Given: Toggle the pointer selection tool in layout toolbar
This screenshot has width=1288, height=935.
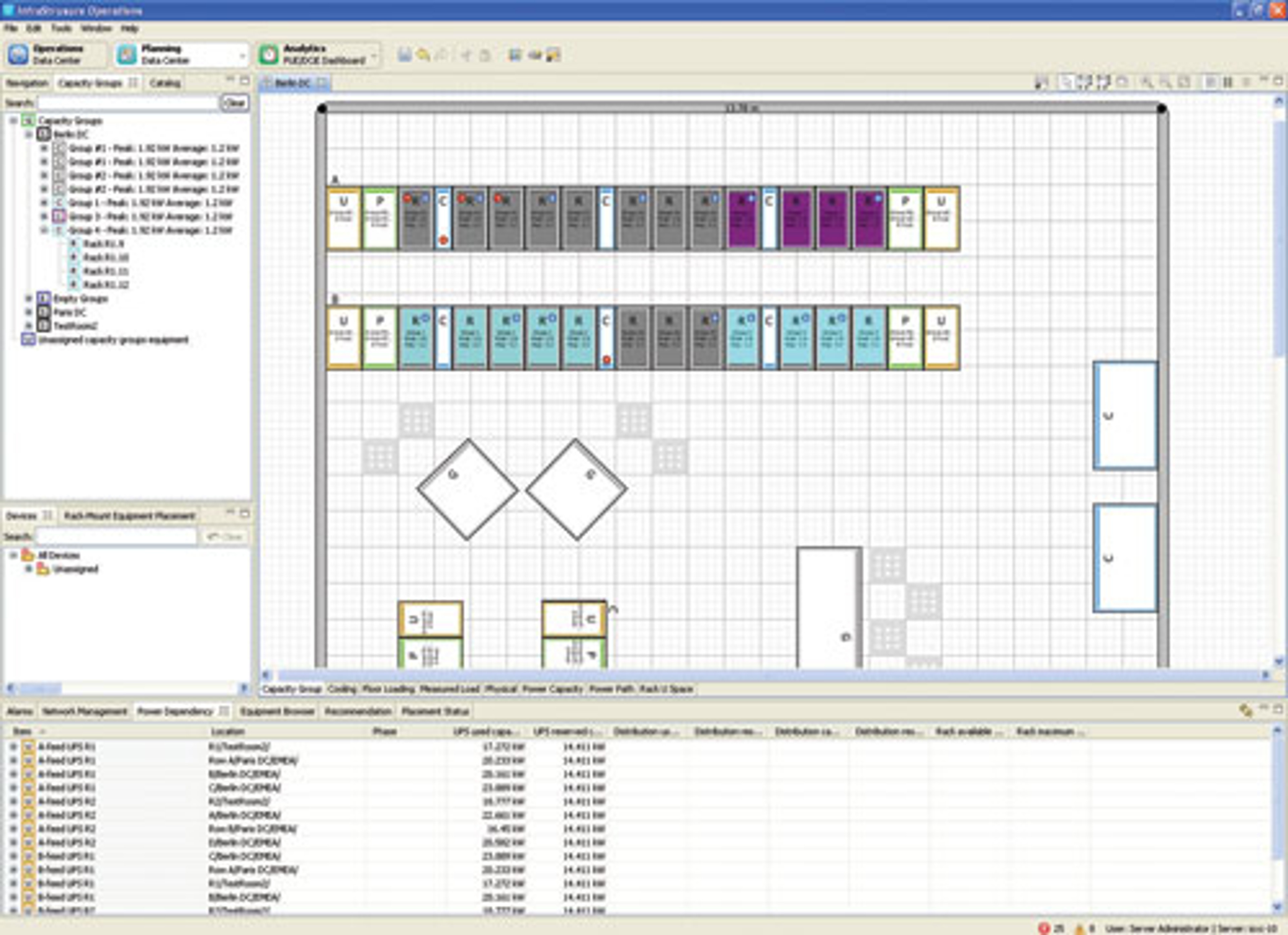Looking at the screenshot, I should tap(1066, 83).
